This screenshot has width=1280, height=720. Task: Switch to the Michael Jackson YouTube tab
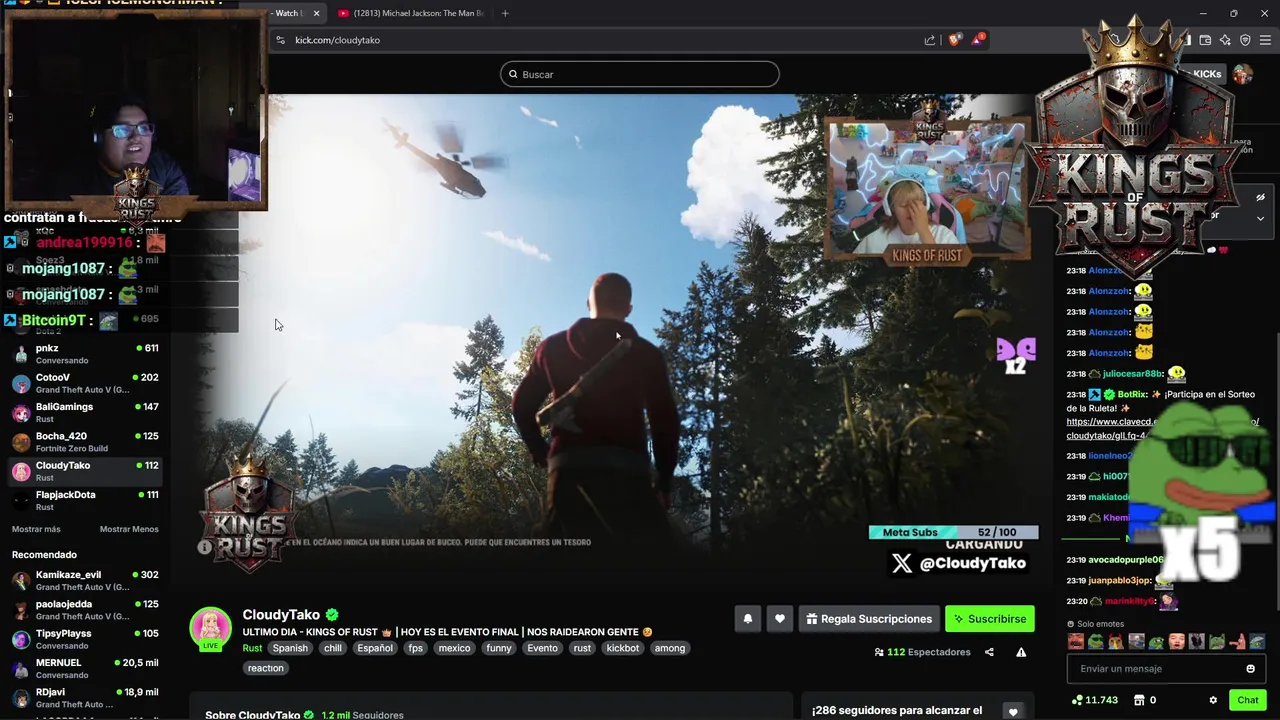point(410,13)
